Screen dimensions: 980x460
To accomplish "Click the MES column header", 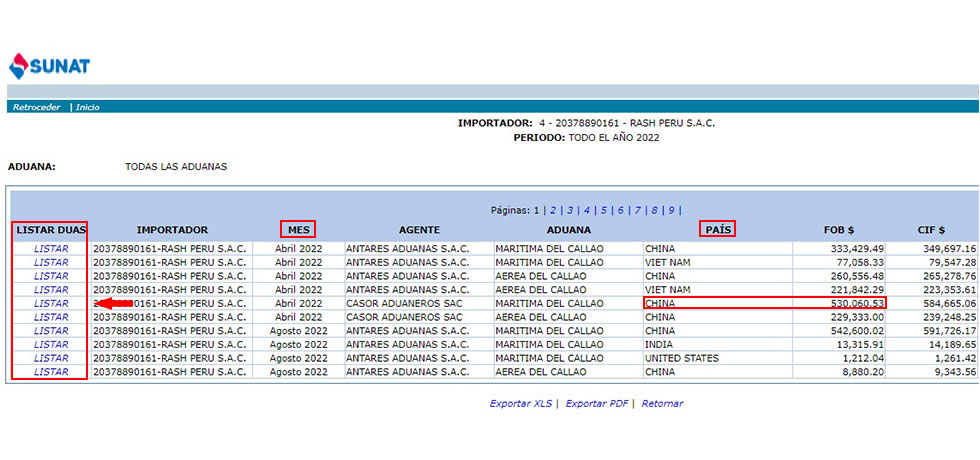I will tap(298, 230).
